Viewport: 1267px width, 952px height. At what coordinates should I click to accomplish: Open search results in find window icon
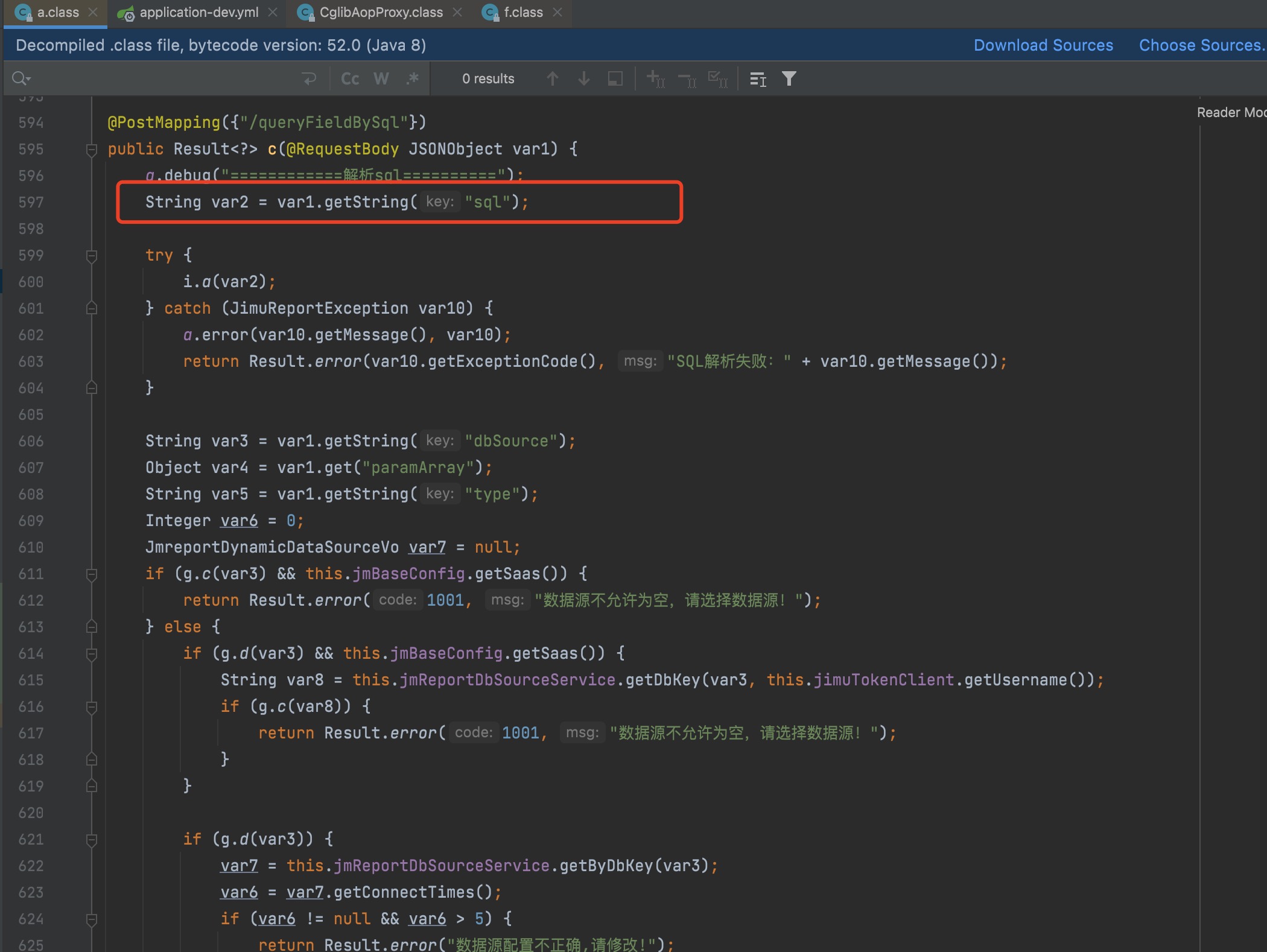(x=758, y=79)
